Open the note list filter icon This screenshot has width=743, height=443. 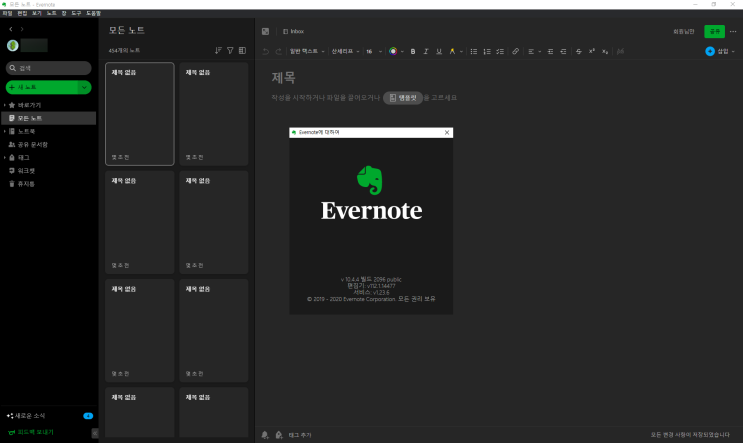click(230, 50)
